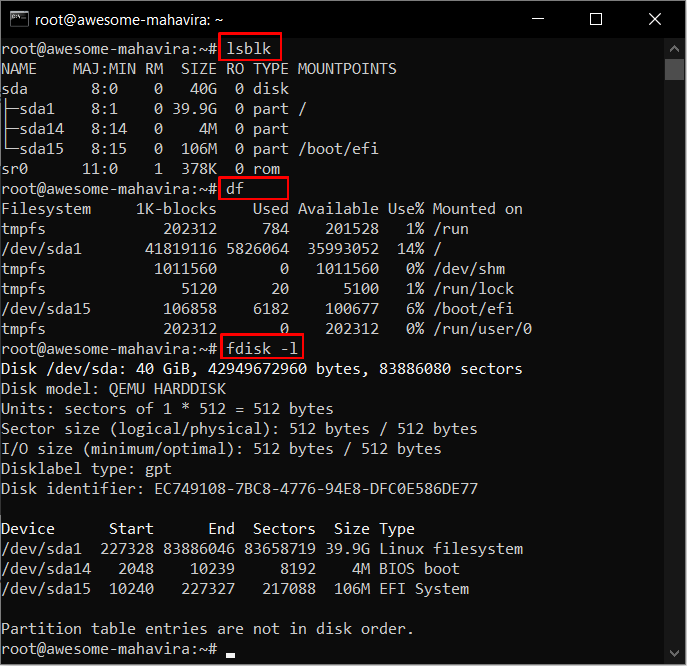The height and width of the screenshot is (666, 687).
Task: Click the window title 'root@awesome-mahavira: ~'
Action: coord(129,20)
